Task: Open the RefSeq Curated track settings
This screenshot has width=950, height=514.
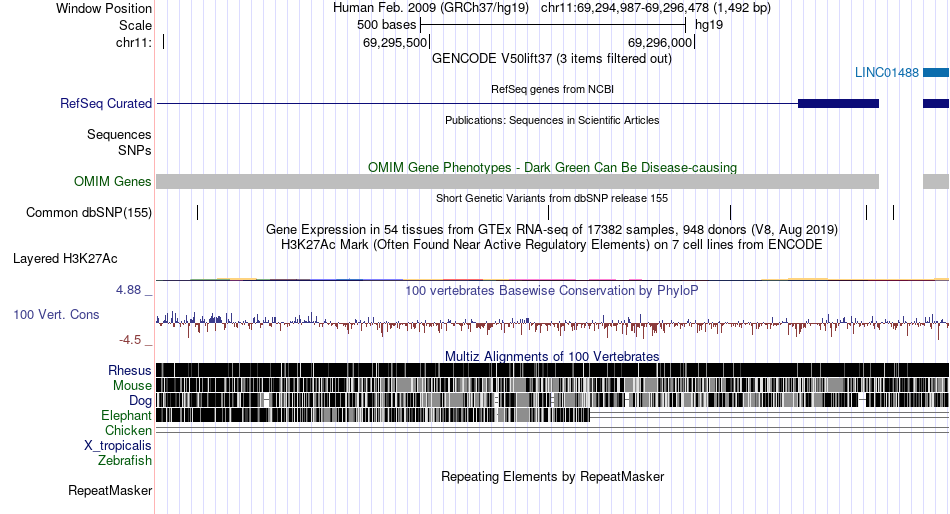Action: coord(105,104)
